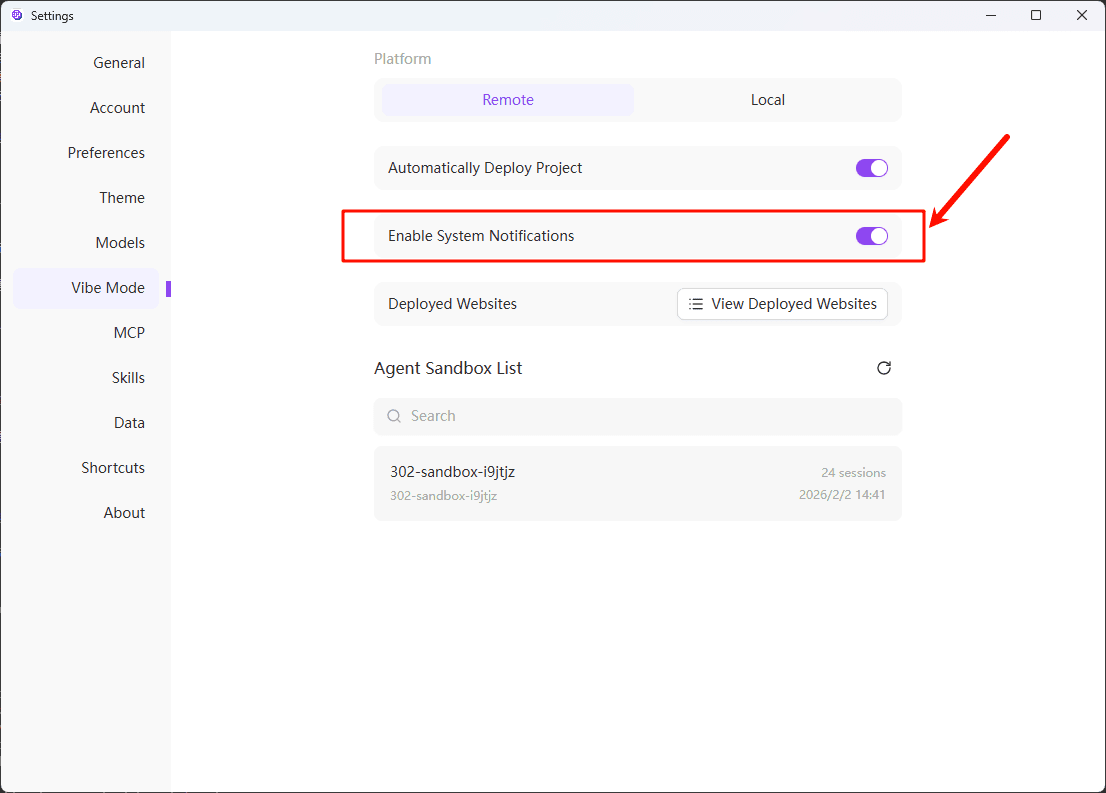Switch platform to Local
The image size is (1106, 793).
(767, 100)
